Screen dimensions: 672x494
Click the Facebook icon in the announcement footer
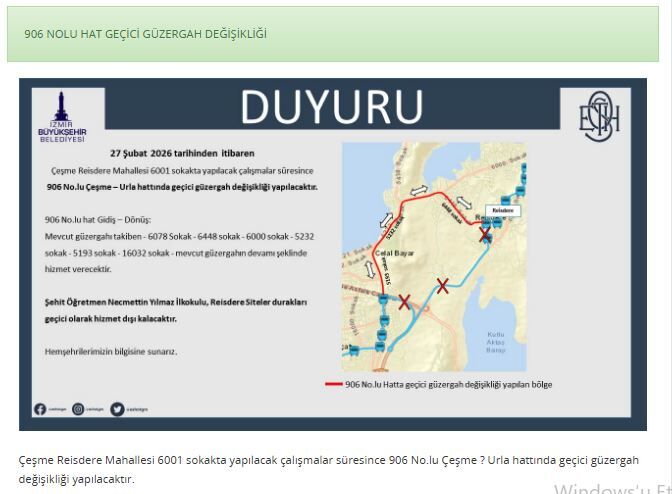(x=40, y=409)
